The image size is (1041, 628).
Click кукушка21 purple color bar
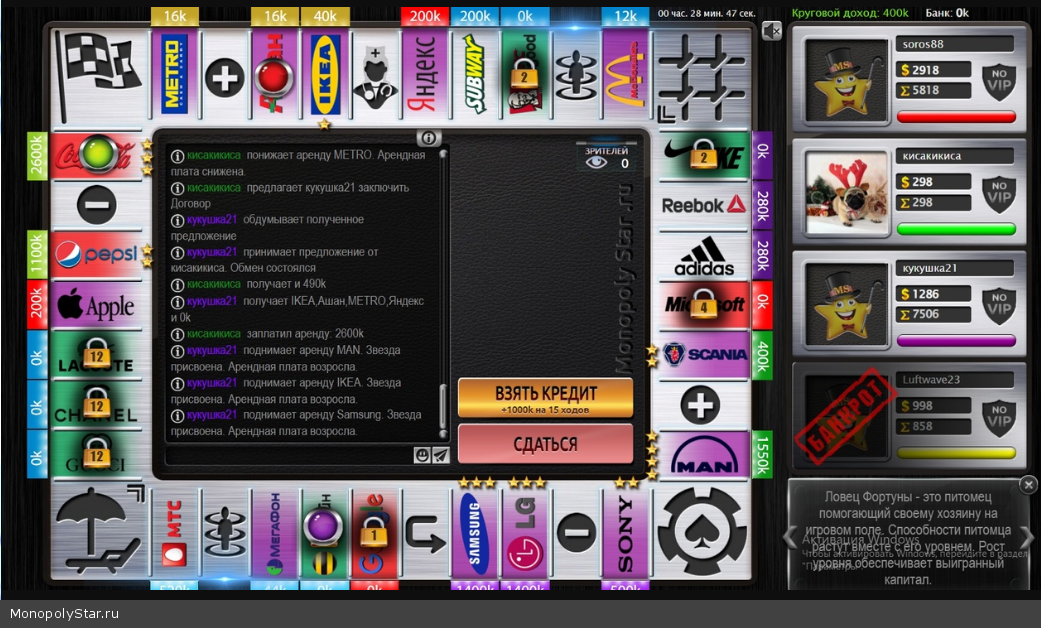click(956, 341)
